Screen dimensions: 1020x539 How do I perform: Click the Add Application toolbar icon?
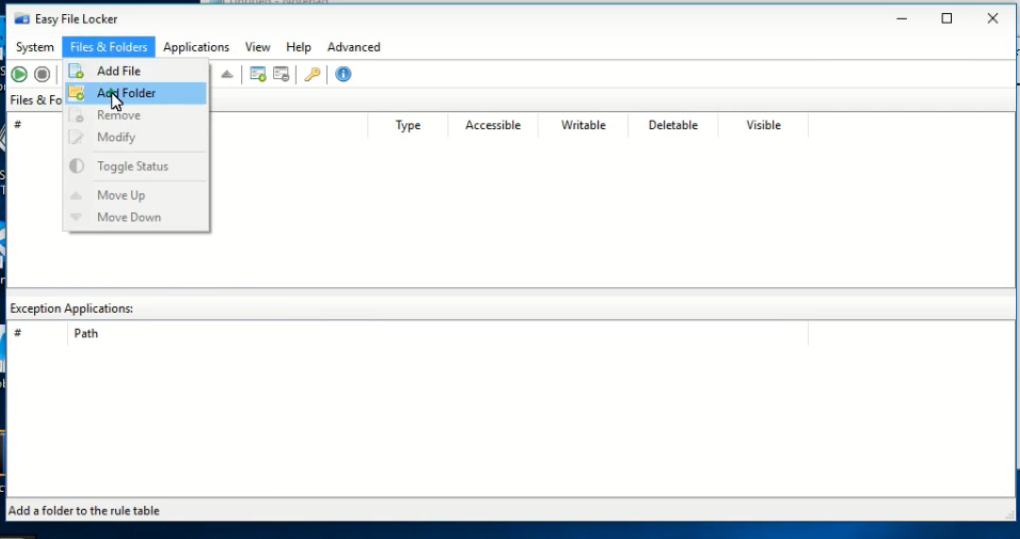click(x=258, y=74)
